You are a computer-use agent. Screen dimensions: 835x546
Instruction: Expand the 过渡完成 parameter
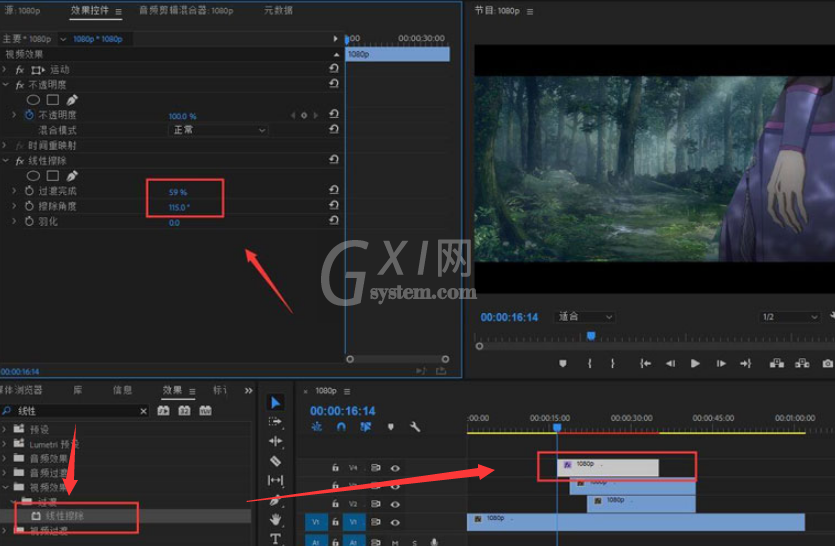point(14,191)
